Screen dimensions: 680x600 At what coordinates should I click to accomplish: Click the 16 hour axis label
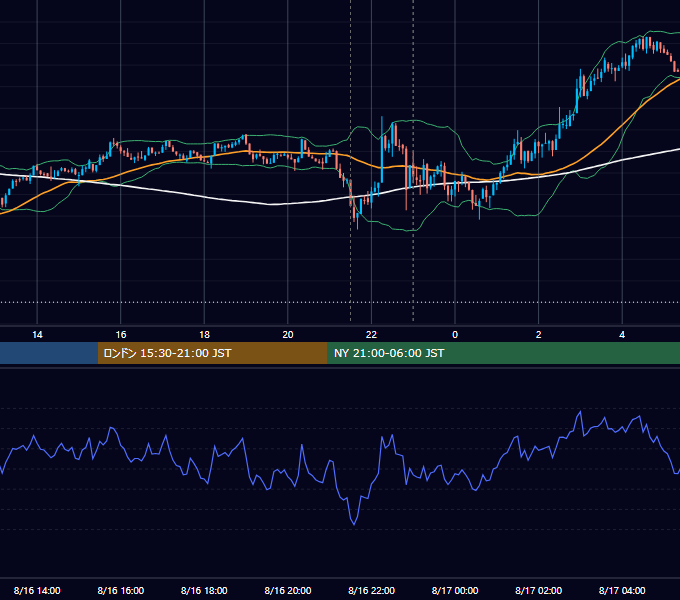(x=121, y=335)
